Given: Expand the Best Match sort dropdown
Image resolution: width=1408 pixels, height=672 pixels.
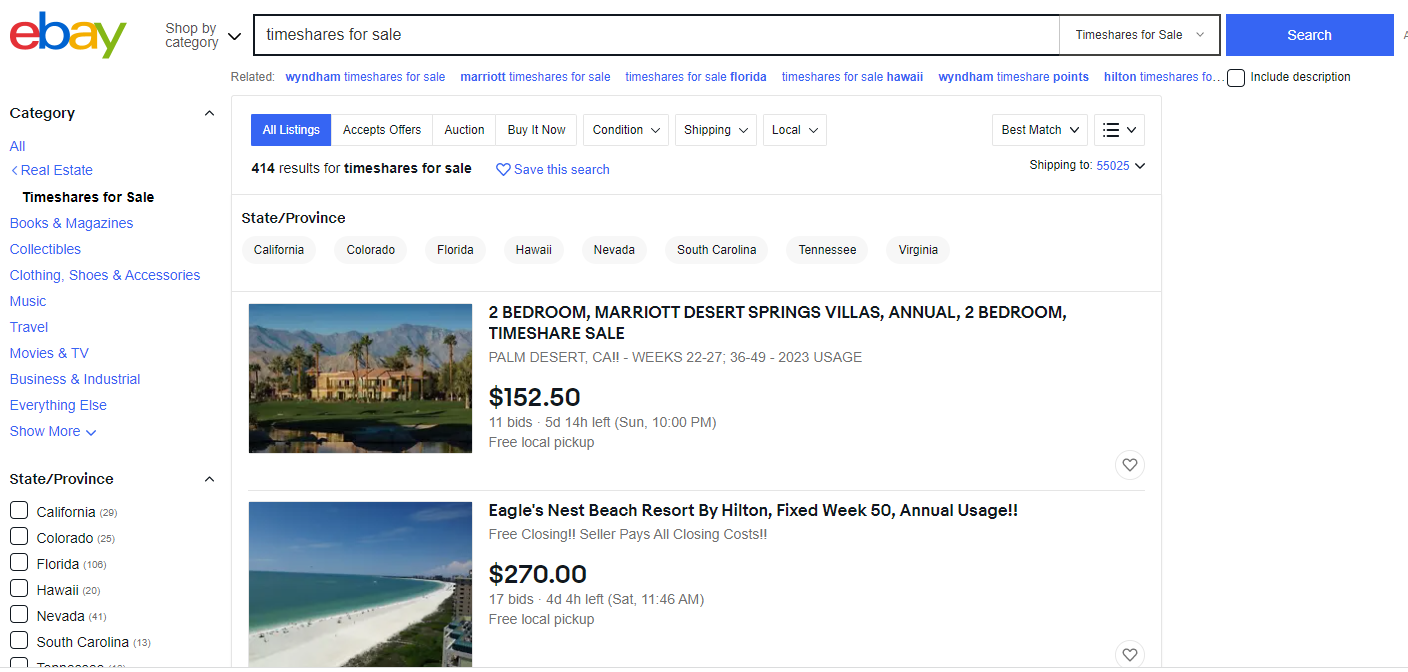Looking at the screenshot, I should (x=1040, y=130).
